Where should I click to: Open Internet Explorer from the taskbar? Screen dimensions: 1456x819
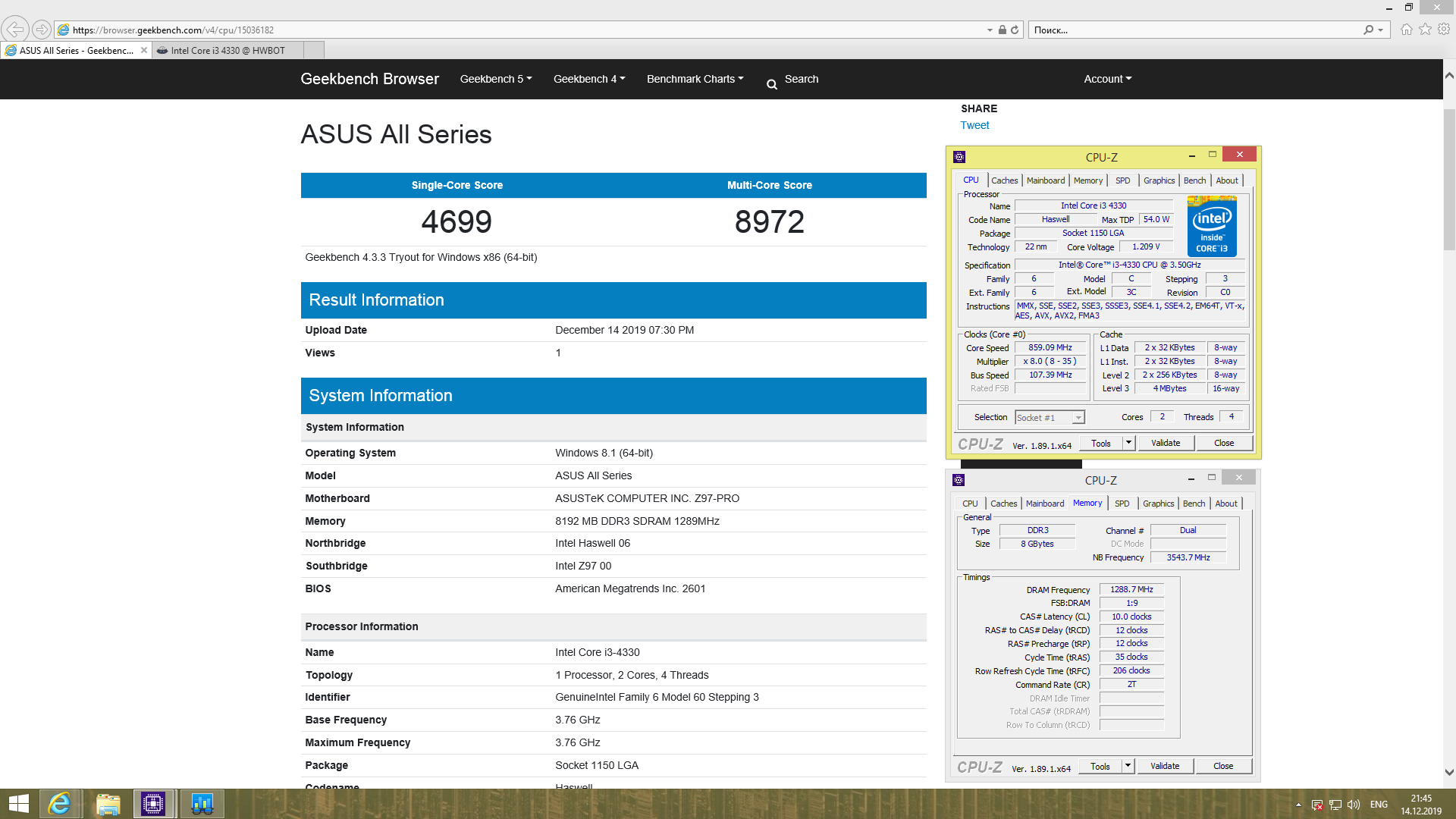pos(60,804)
